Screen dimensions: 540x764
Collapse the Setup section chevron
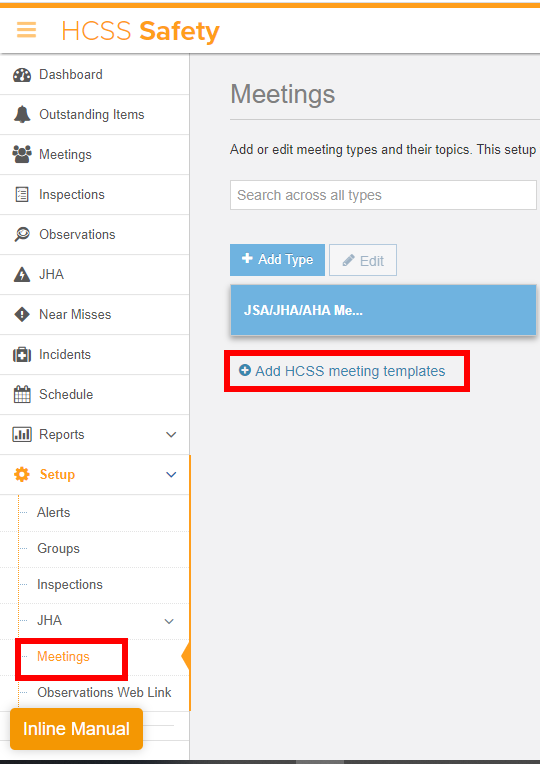coord(171,475)
